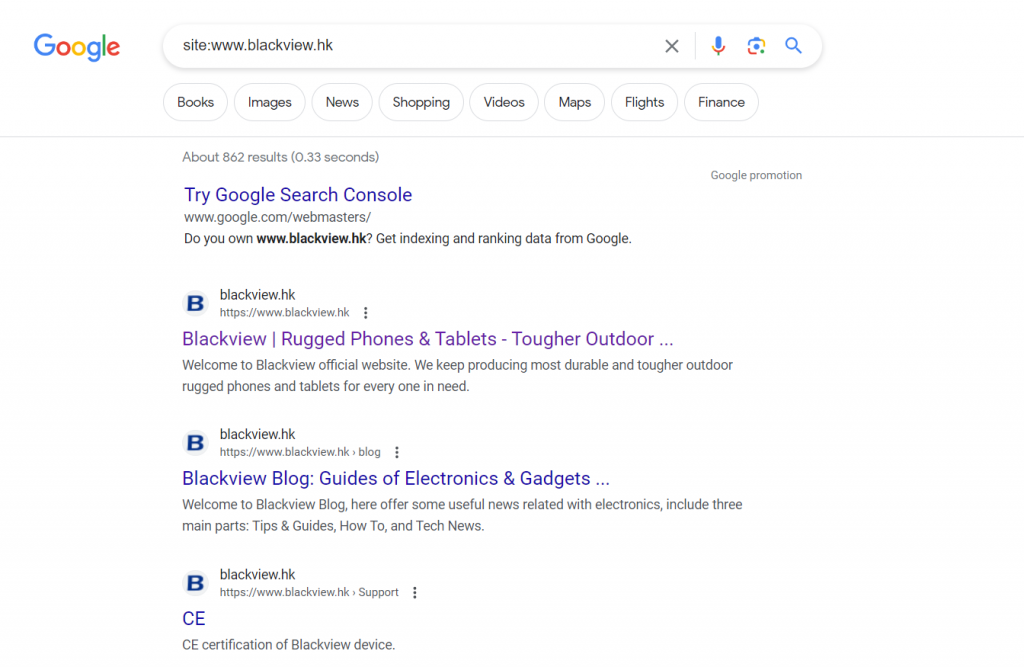Screen dimensions: 1024x667
Task: Open the Flights filter
Action: [645, 103]
